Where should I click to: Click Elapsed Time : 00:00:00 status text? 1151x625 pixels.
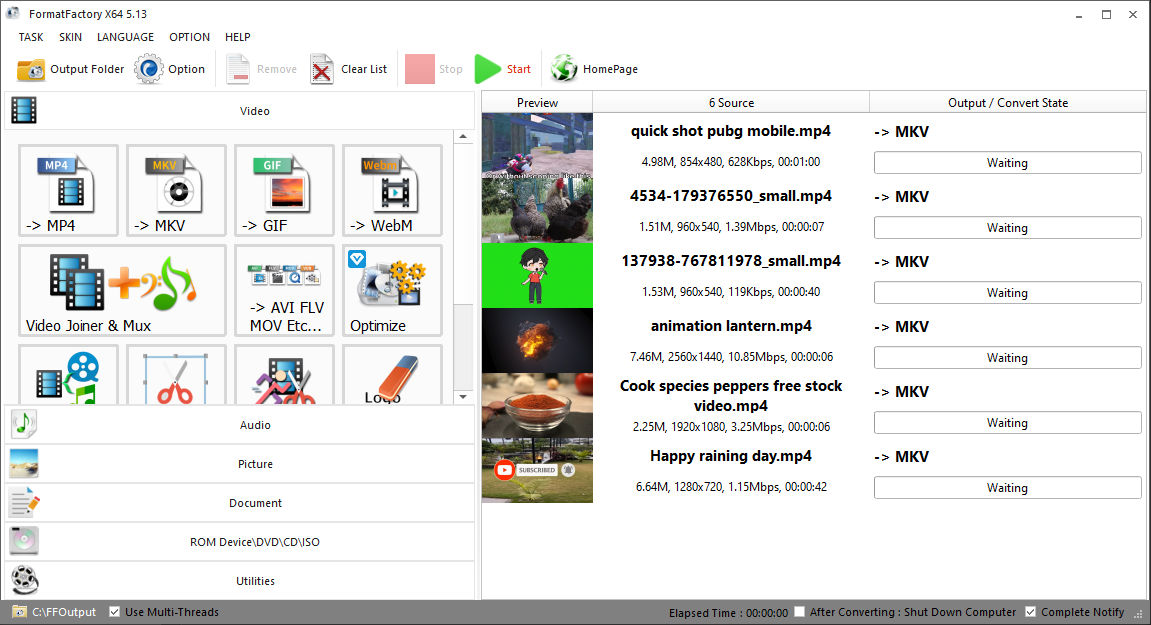[x=728, y=613]
